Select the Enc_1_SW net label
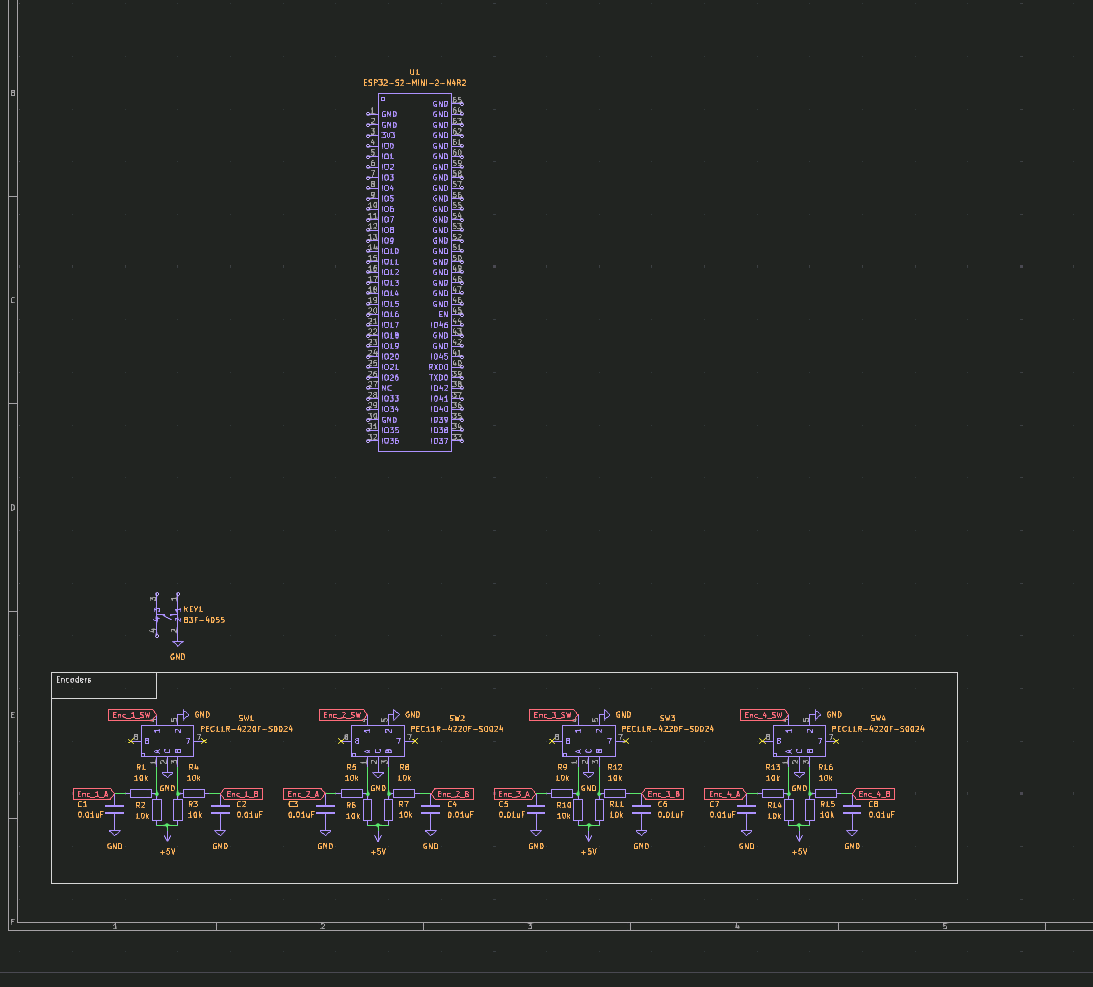Viewport: 1093px width, 987px height. [x=132, y=715]
